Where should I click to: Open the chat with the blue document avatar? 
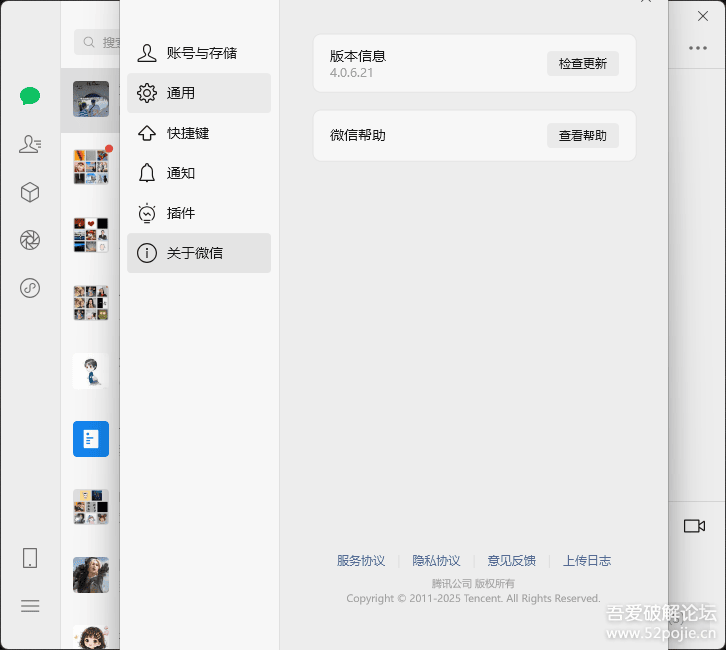click(x=91, y=439)
